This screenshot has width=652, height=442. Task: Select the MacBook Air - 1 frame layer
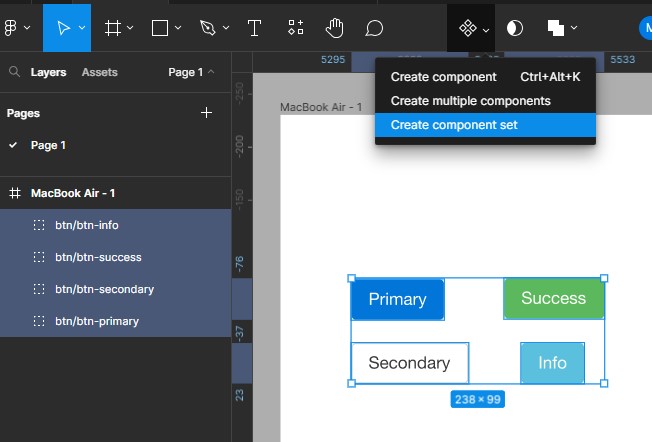click(x=72, y=193)
